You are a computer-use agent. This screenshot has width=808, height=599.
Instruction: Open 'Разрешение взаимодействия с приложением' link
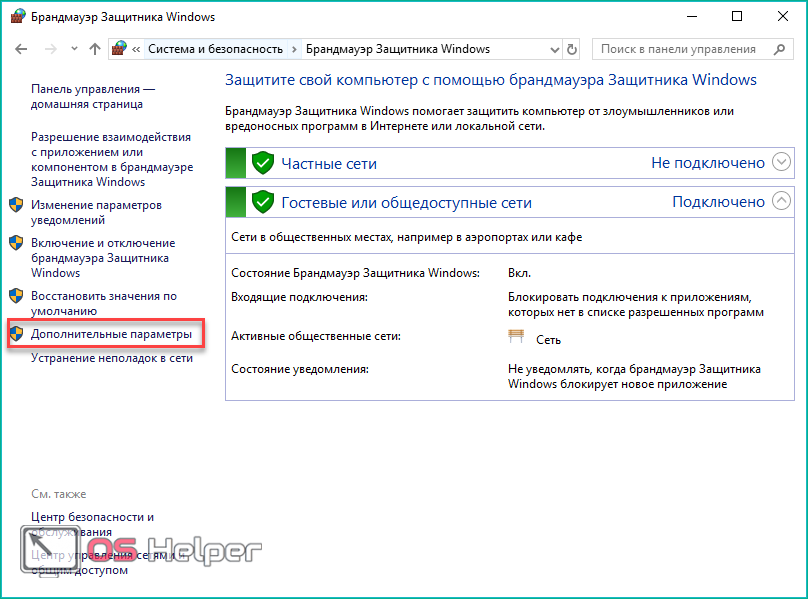pyautogui.click(x=112, y=159)
